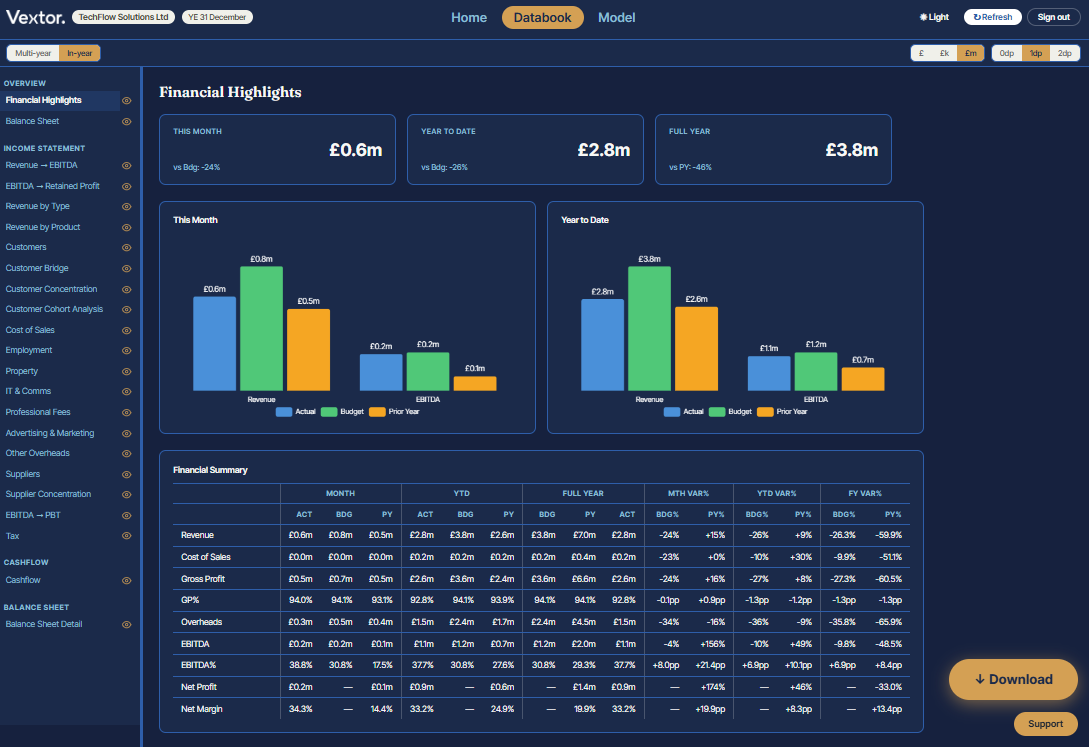This screenshot has width=1089, height=747.
Task: Click the Gross Profit row label
Action: pos(203,578)
